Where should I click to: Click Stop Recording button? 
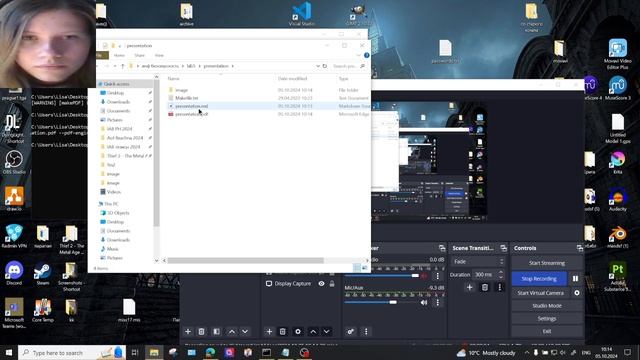point(539,278)
